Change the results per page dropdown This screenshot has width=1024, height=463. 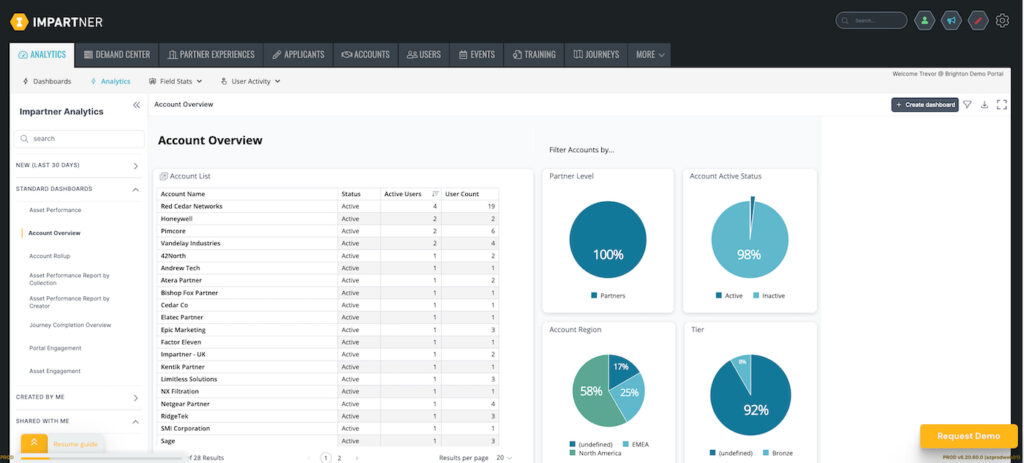[x=504, y=458]
